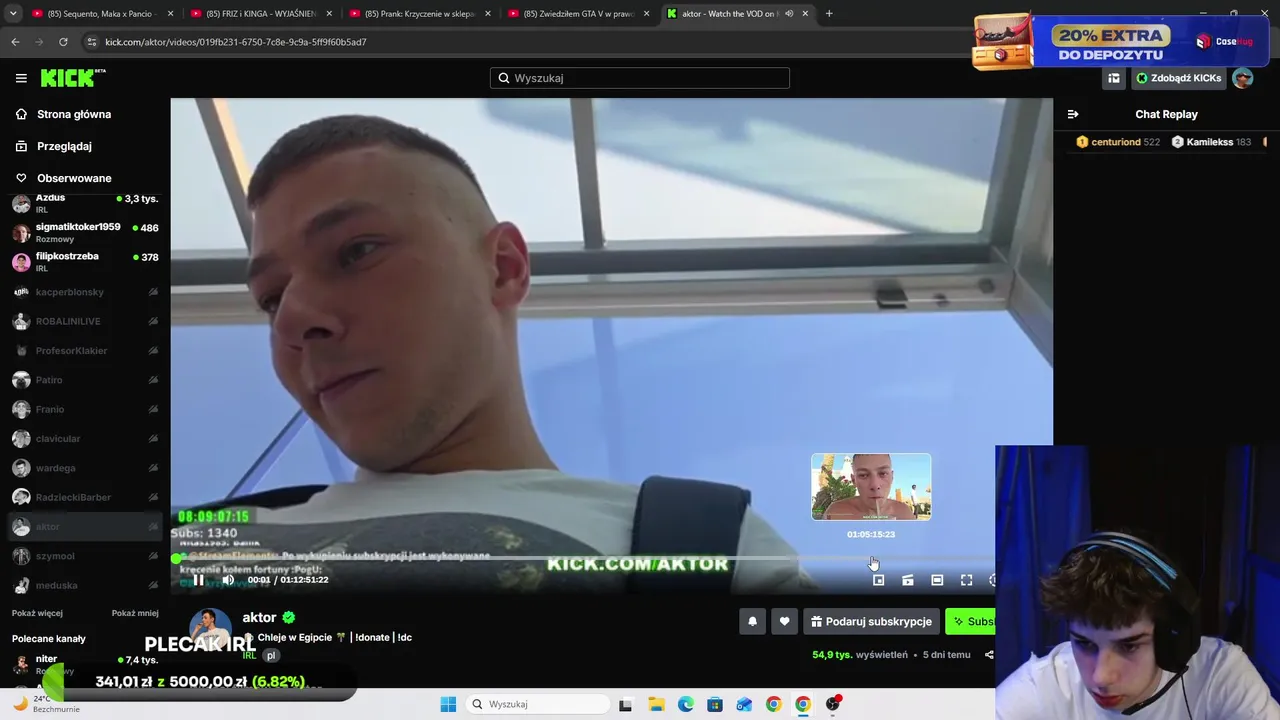Follow aktor with the heart button
The image size is (1280, 720).
coord(784,622)
